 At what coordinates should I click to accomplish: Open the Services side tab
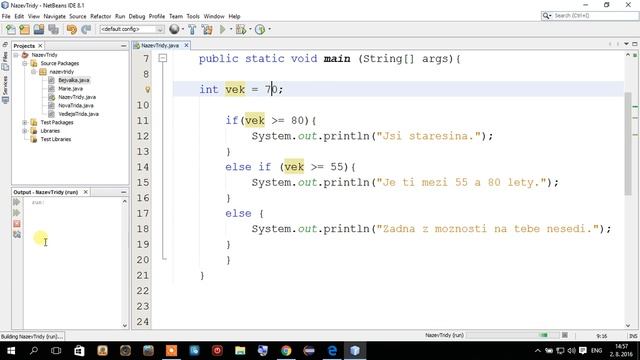tap(5, 89)
